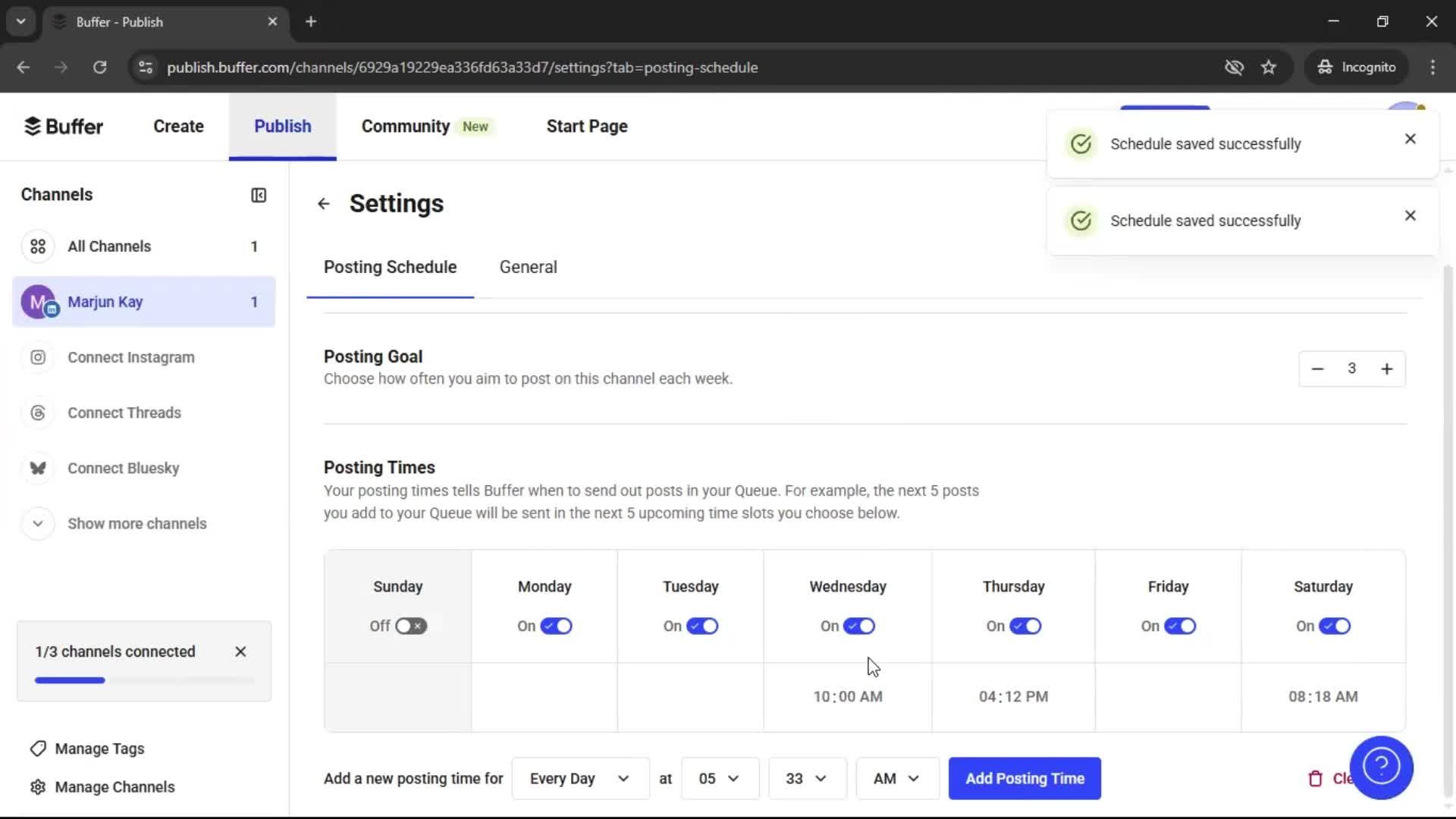Screen dimensions: 1456x819
Task: Collapse the Channels sidebar panel
Action: tap(258, 195)
